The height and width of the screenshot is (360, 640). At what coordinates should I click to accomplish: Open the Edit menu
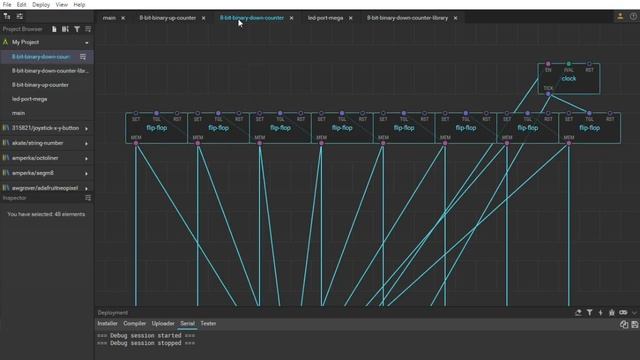pyautogui.click(x=21, y=4)
